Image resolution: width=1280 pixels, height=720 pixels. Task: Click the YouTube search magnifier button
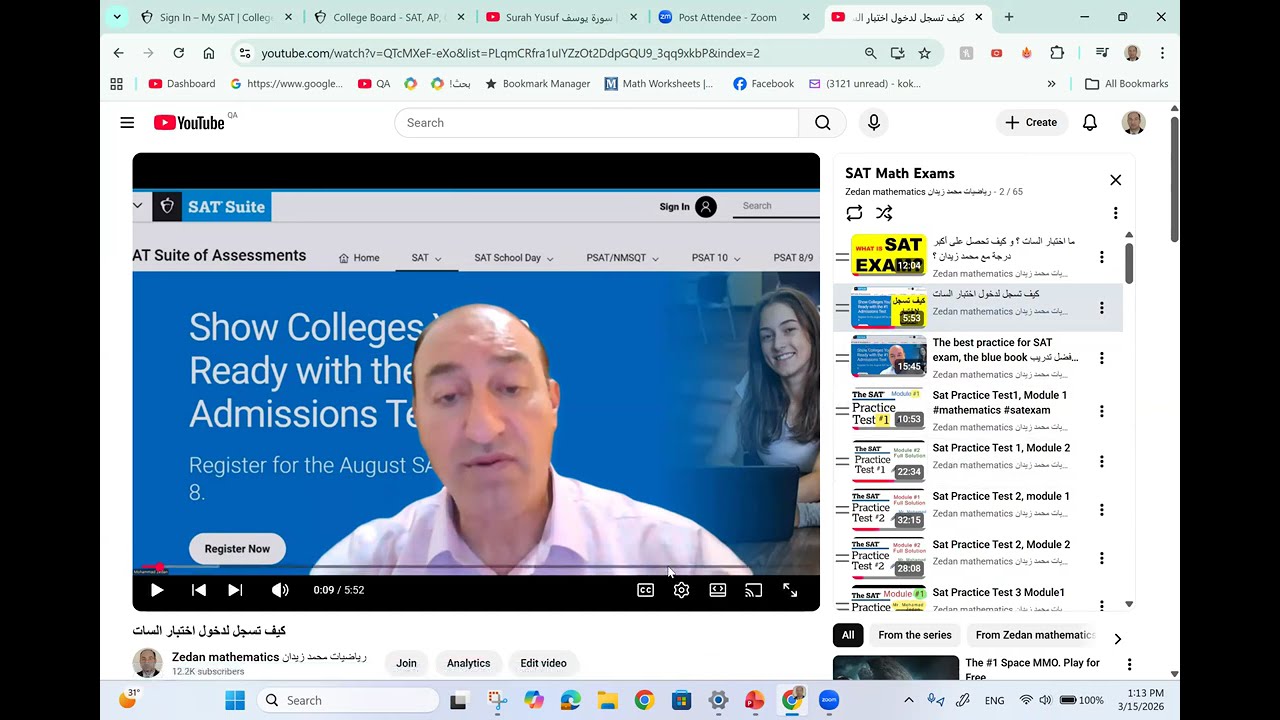point(822,123)
